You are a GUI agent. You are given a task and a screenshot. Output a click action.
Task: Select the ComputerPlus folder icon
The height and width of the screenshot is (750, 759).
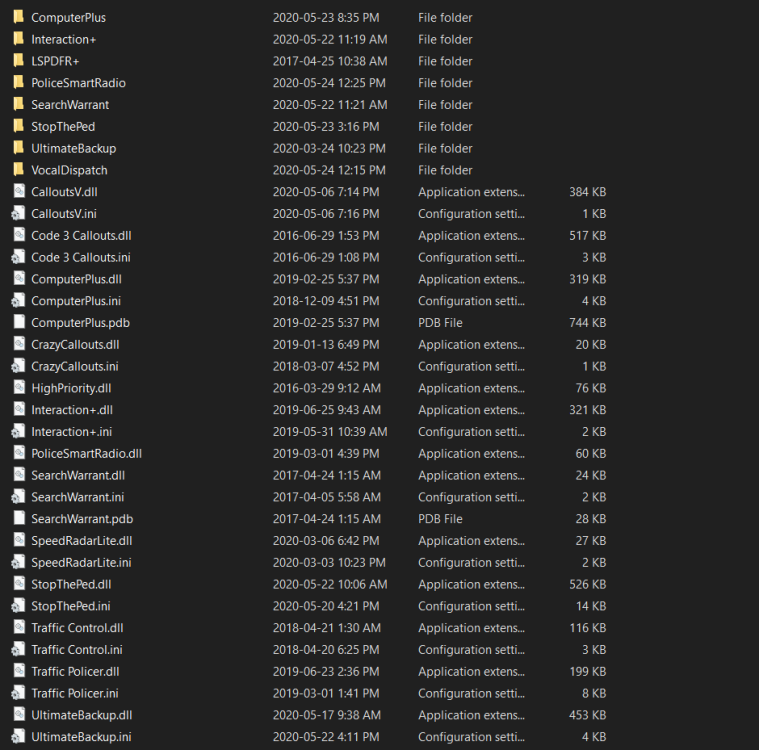point(18,17)
